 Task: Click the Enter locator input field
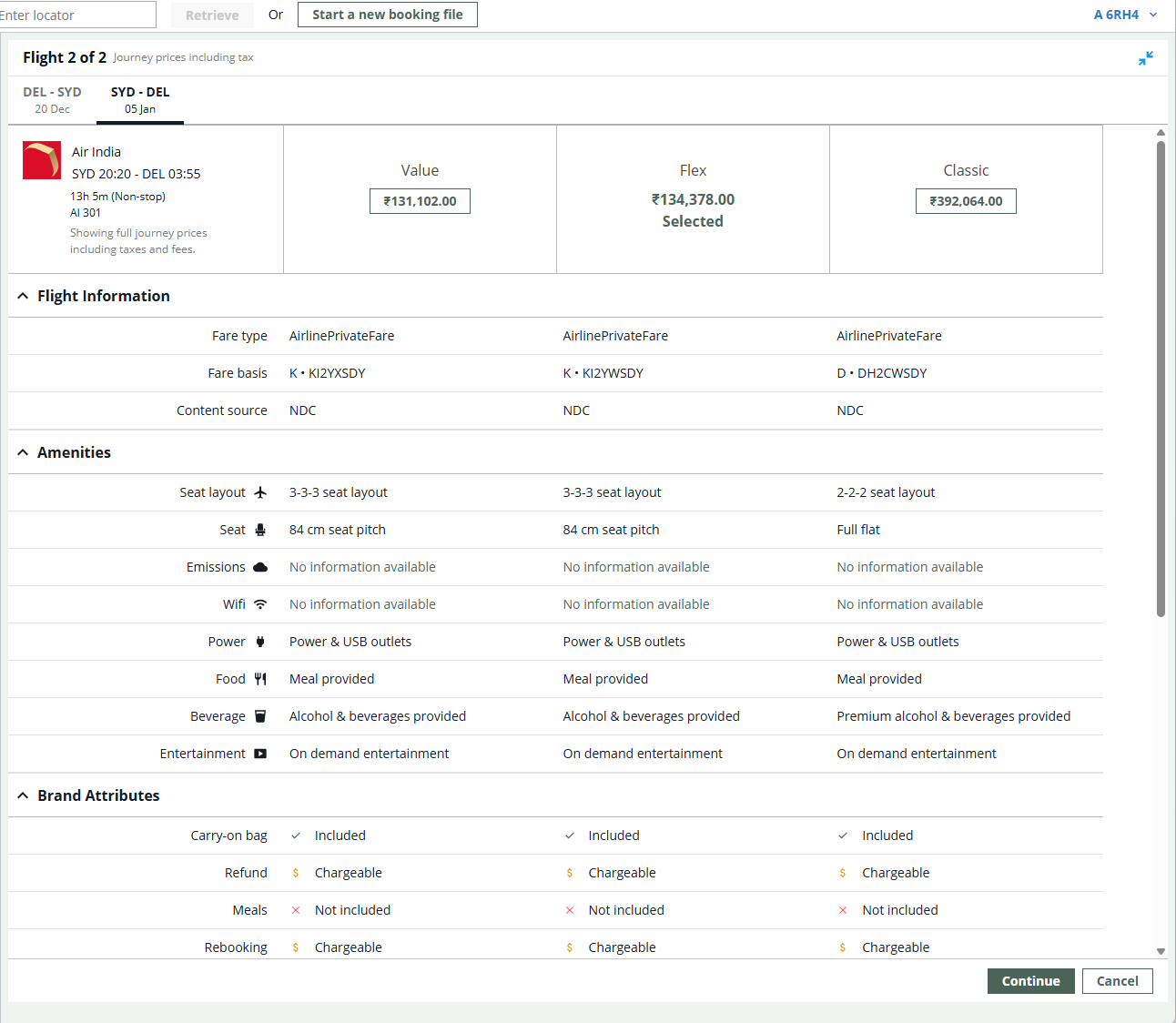(x=76, y=15)
